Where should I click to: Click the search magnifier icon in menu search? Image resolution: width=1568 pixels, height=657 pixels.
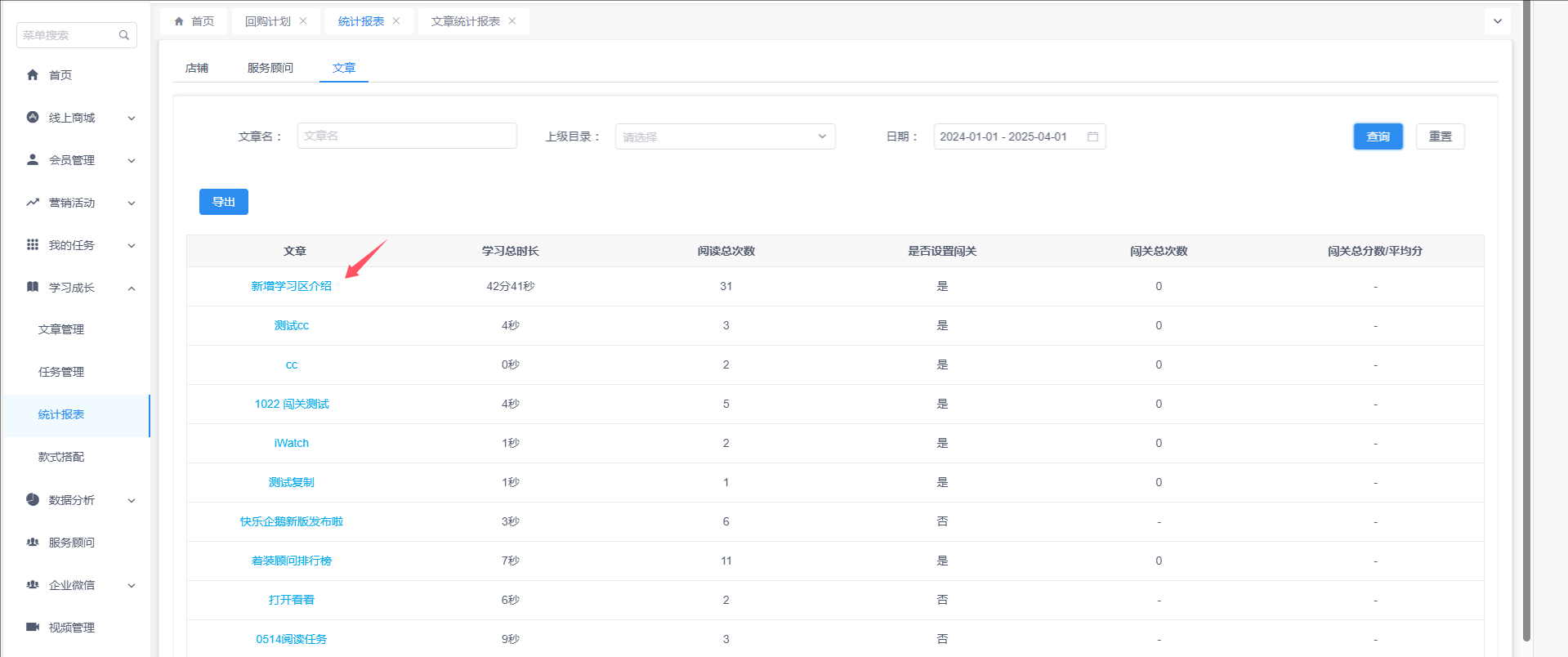(x=124, y=35)
